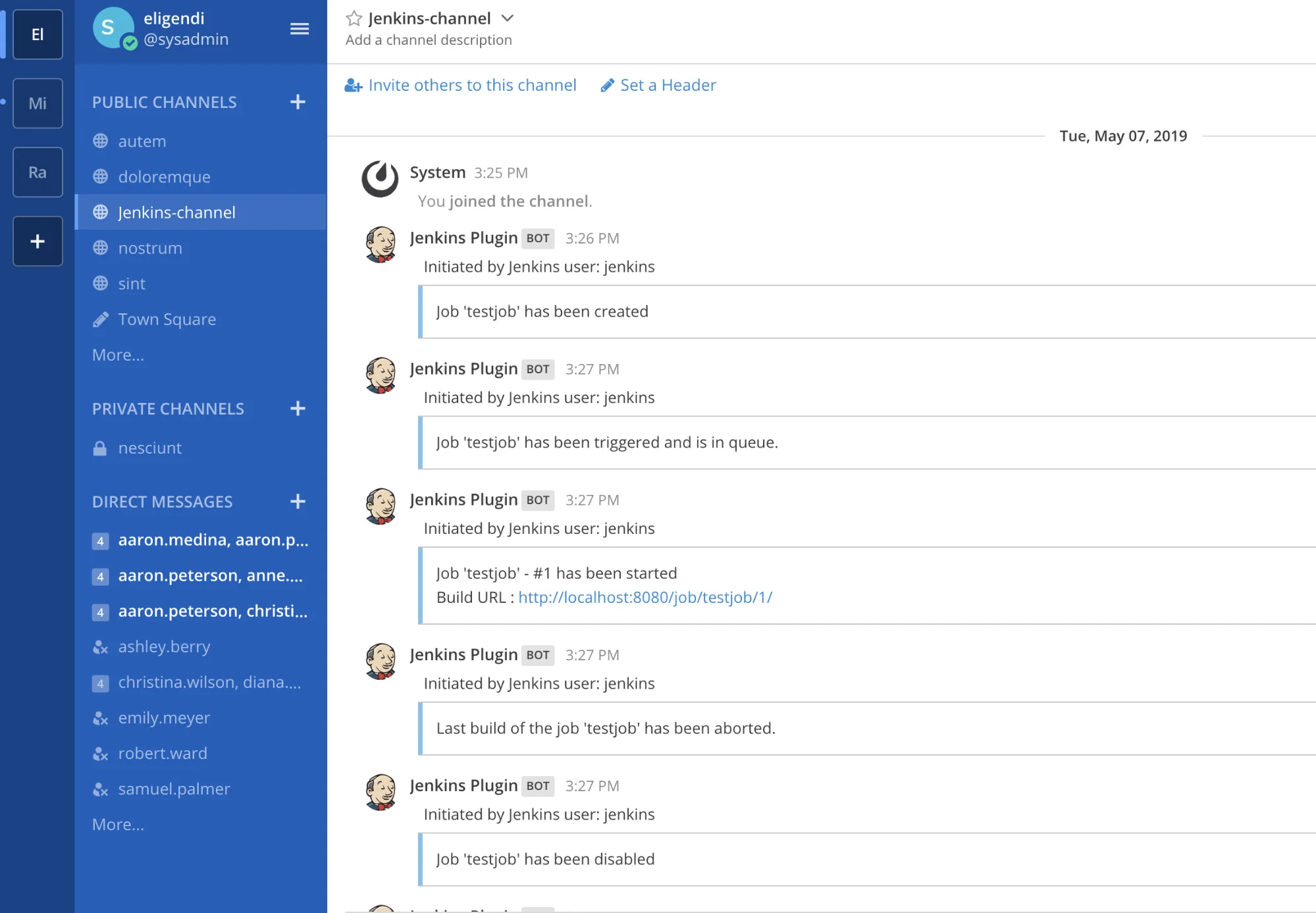Add a new team with plus button
Screen dimensions: 1316x913
point(38,241)
